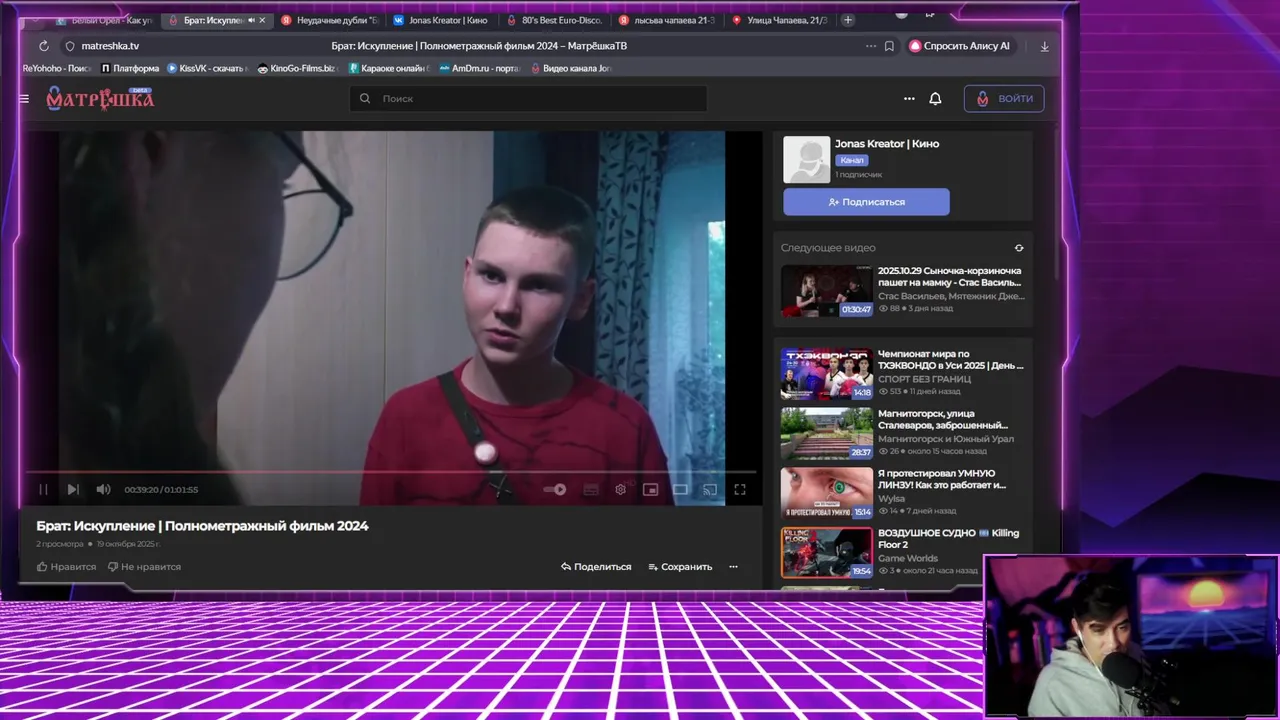
Task: Open browser downloads arrow icon
Action: click(x=1044, y=46)
